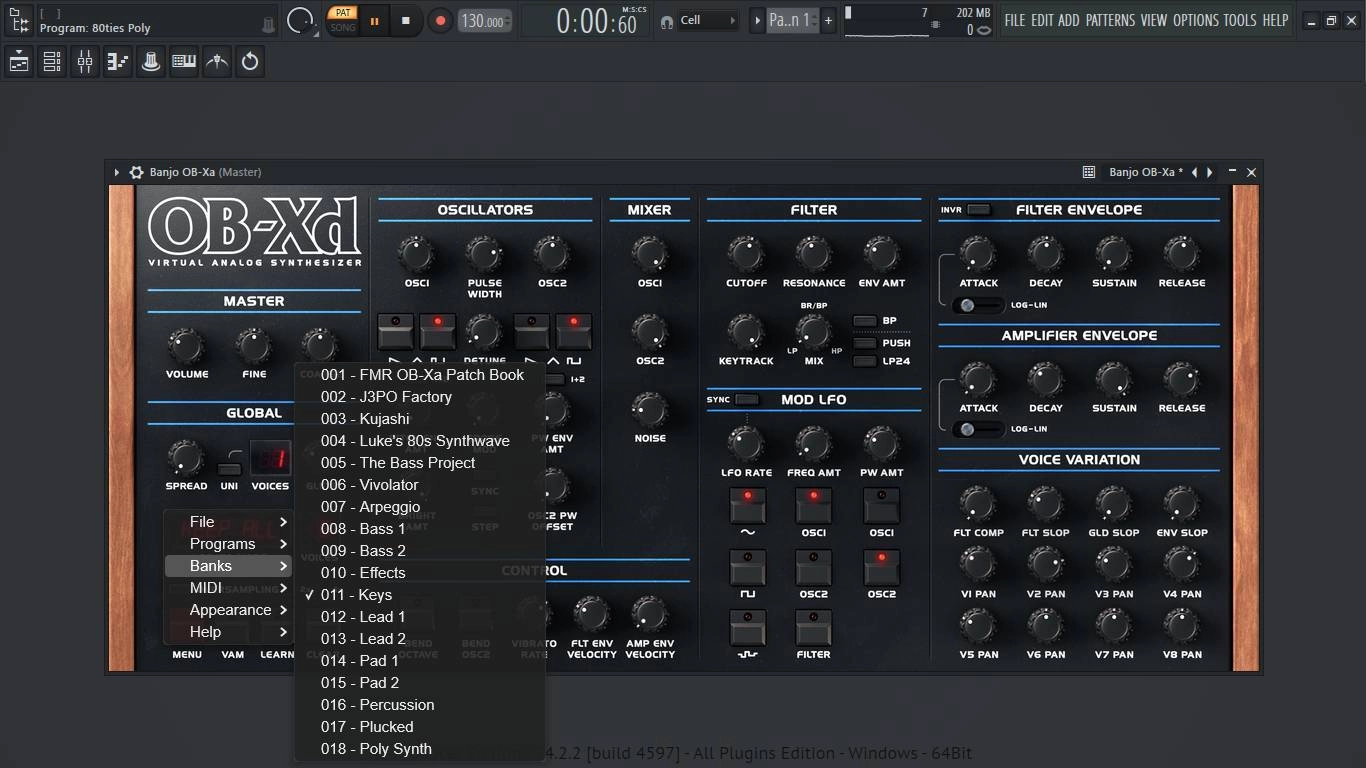Click the OB-Xd logo
This screenshot has width=1366, height=768.
point(254,232)
